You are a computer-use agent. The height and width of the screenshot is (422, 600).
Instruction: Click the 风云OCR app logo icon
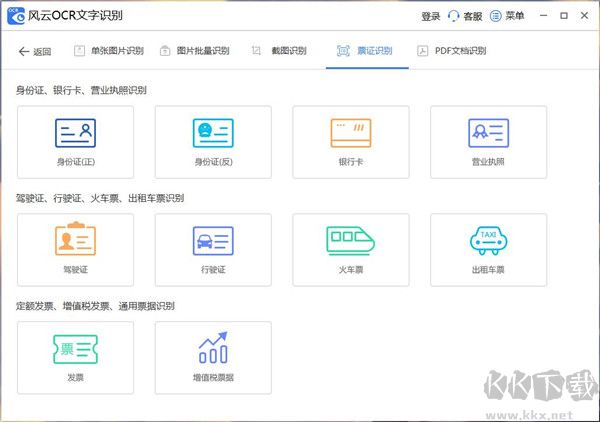tap(16, 16)
